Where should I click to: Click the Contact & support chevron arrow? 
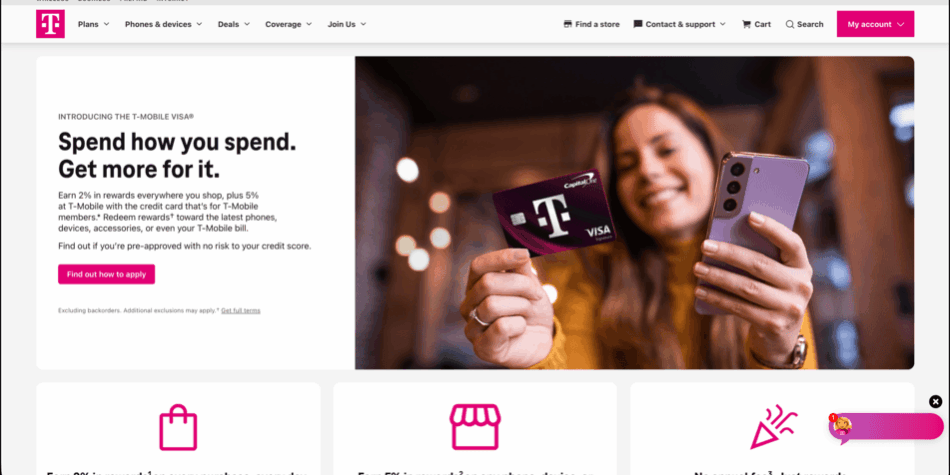722,24
